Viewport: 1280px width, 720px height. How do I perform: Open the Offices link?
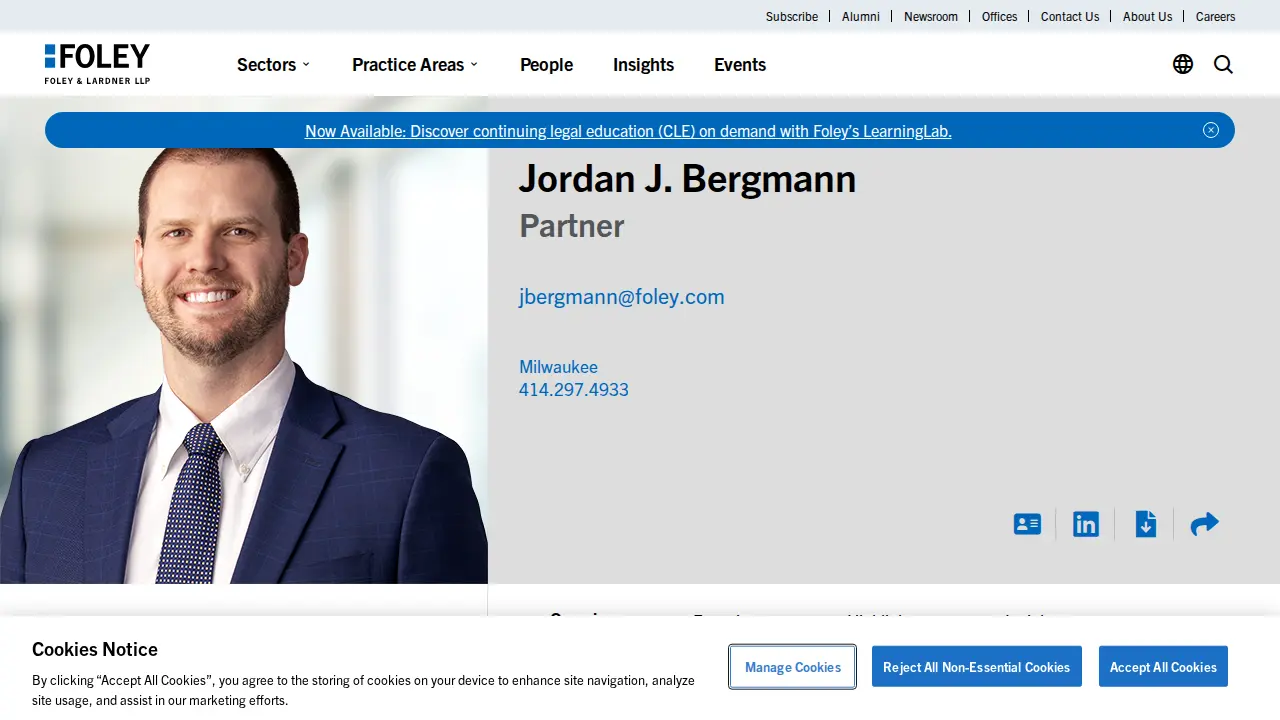1000,16
